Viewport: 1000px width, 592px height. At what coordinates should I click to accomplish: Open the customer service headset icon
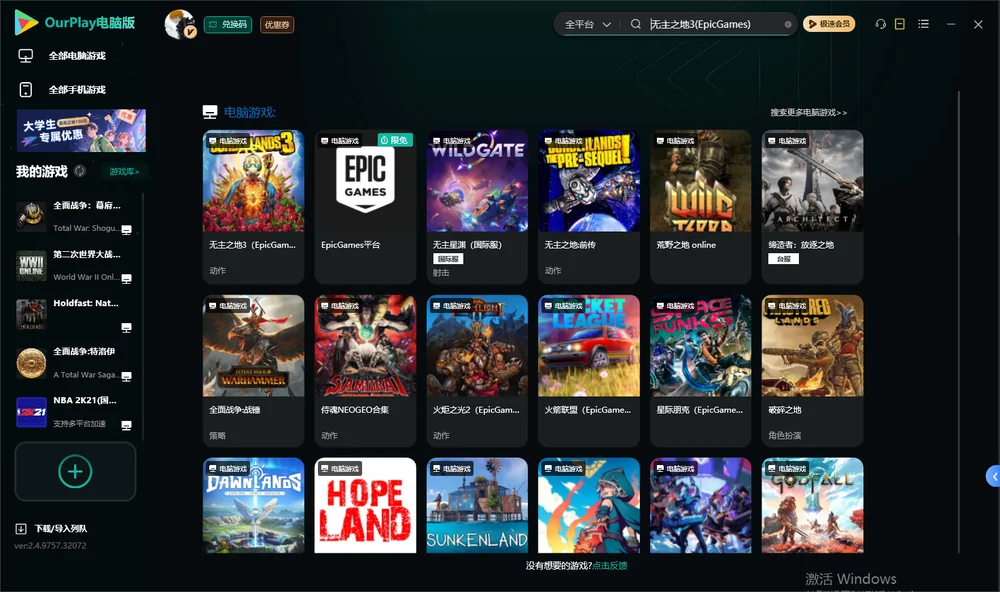click(880, 24)
